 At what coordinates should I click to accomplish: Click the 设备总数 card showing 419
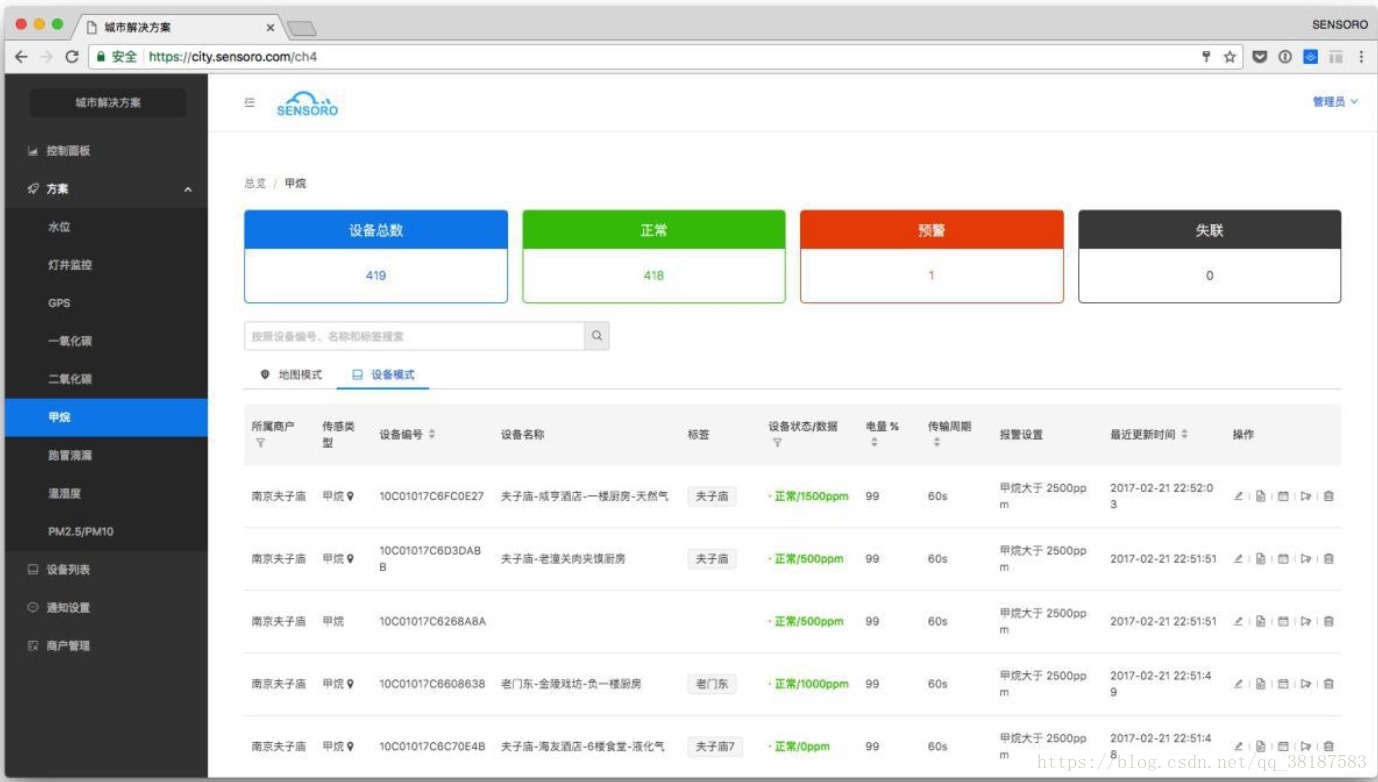coord(376,256)
